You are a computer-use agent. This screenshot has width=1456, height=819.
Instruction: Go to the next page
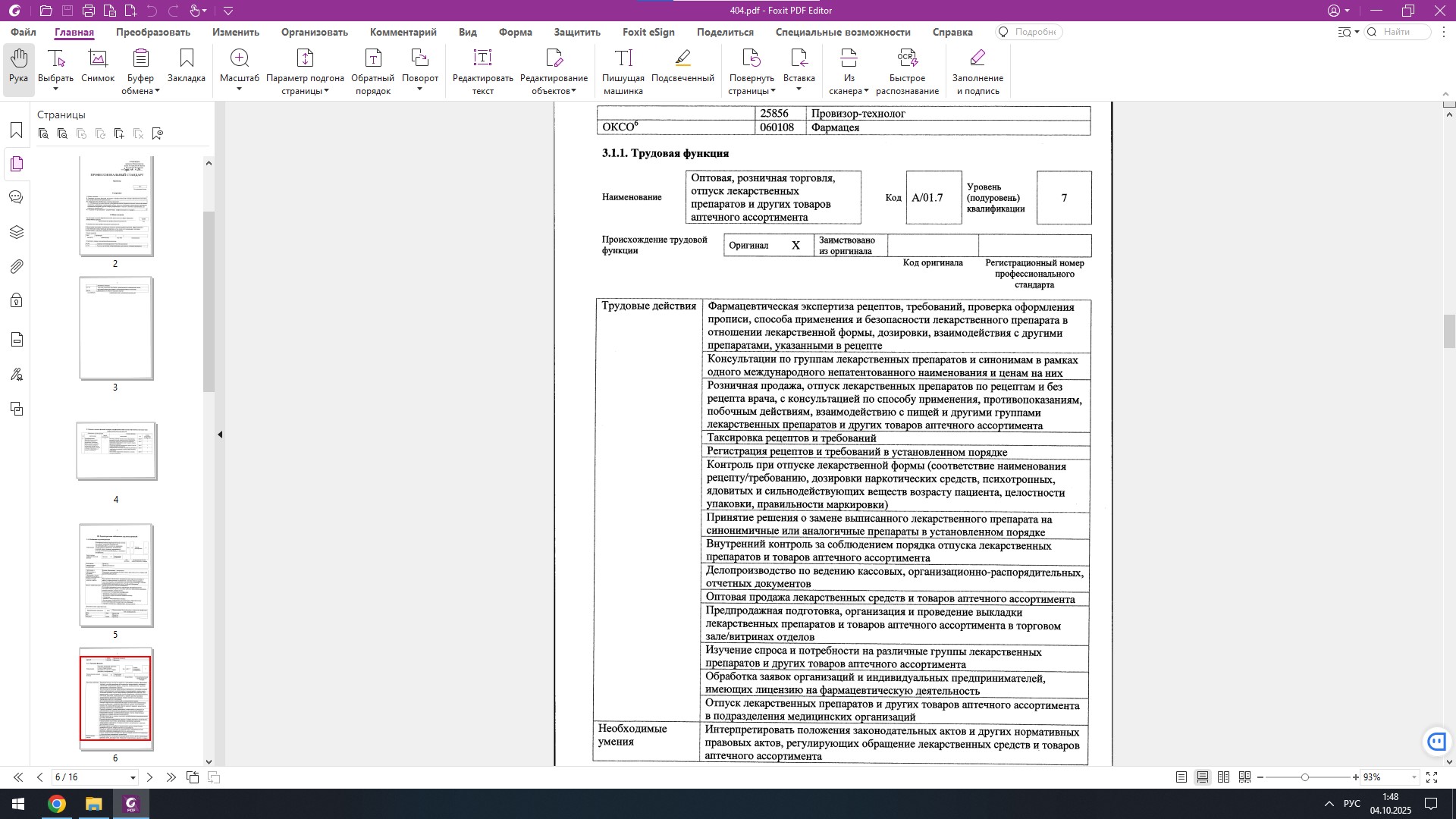[149, 777]
